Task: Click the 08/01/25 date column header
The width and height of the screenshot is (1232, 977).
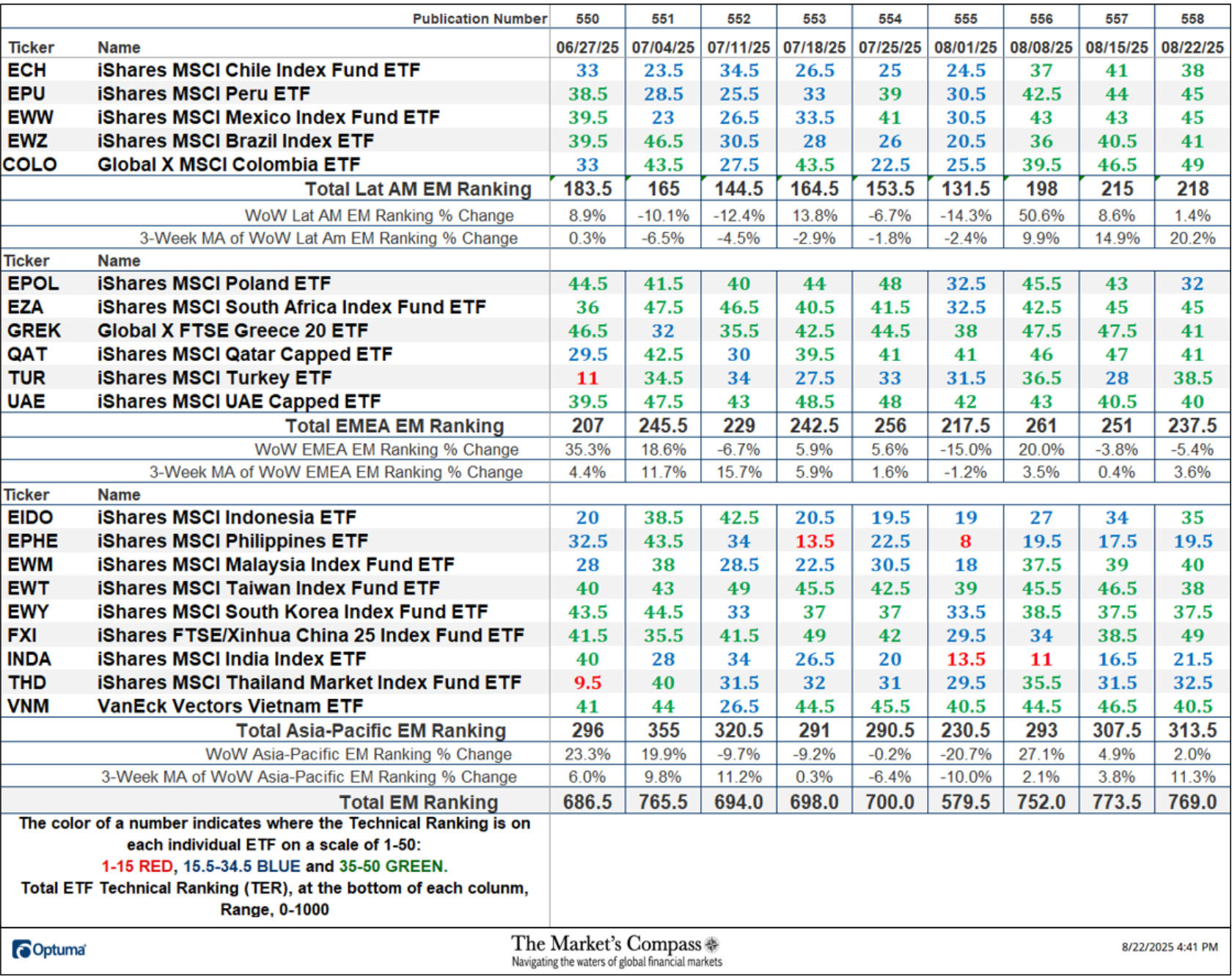Action: (x=966, y=48)
